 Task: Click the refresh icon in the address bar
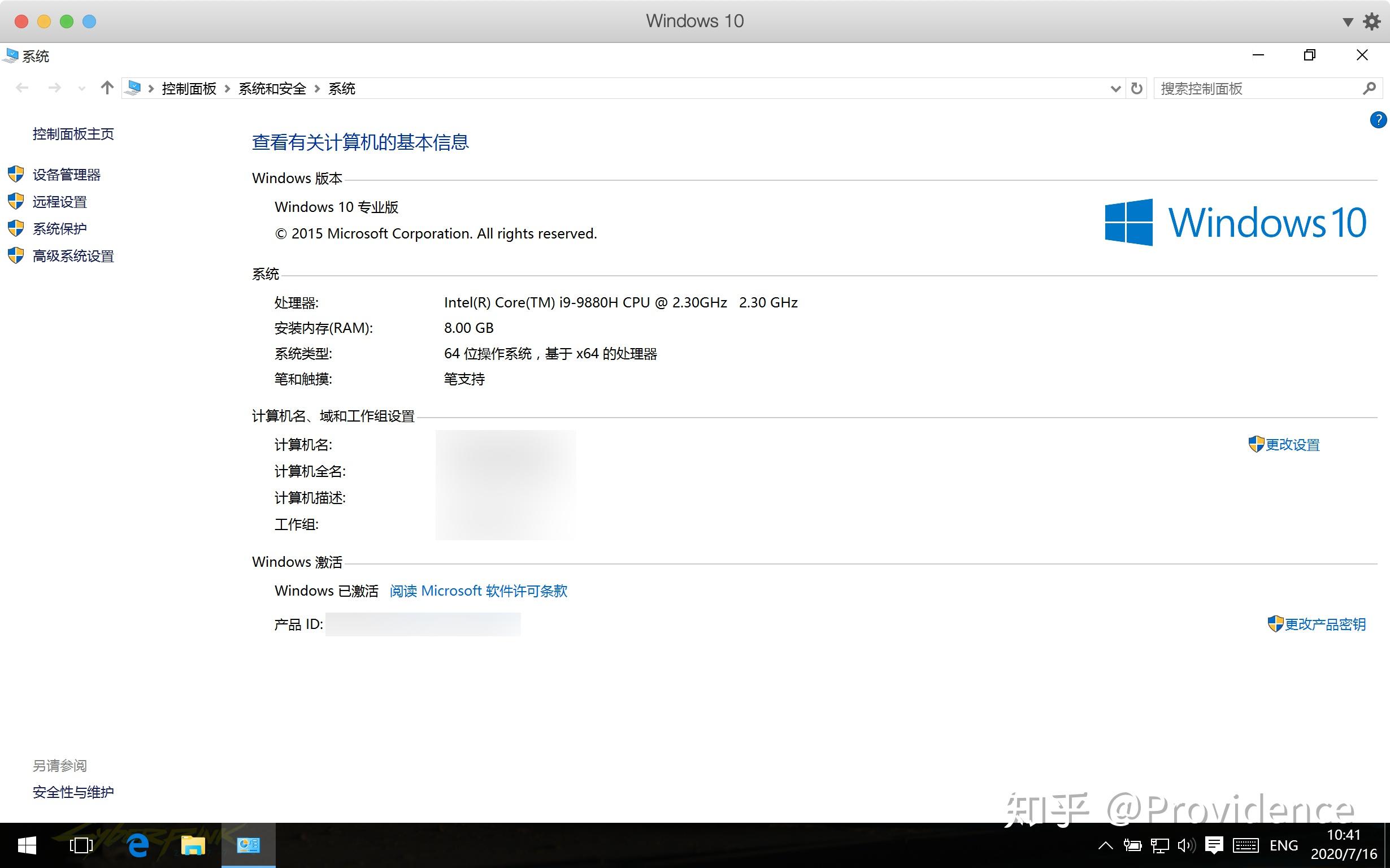click(x=1136, y=88)
